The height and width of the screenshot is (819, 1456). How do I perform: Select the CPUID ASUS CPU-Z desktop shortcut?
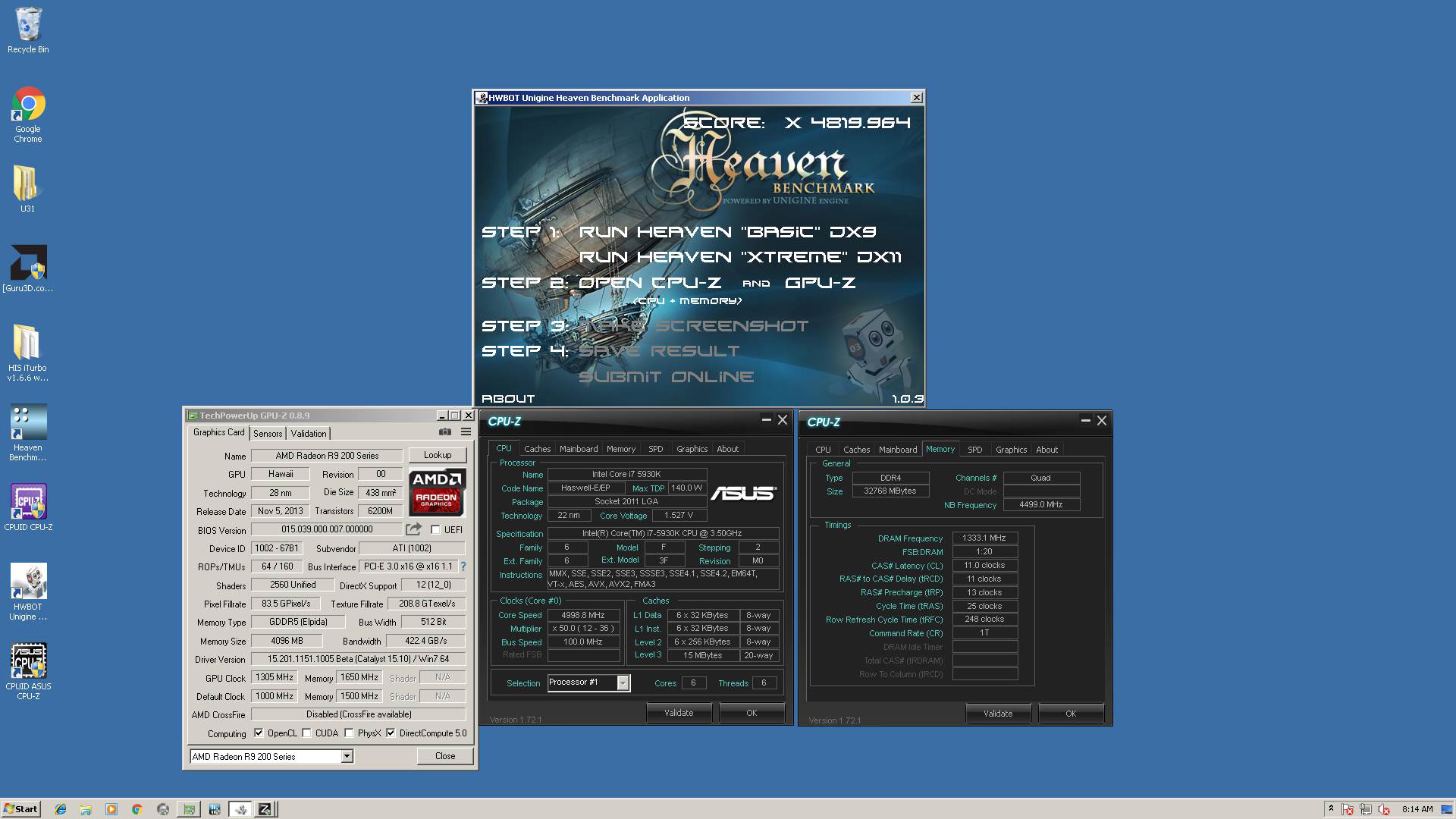click(x=28, y=672)
